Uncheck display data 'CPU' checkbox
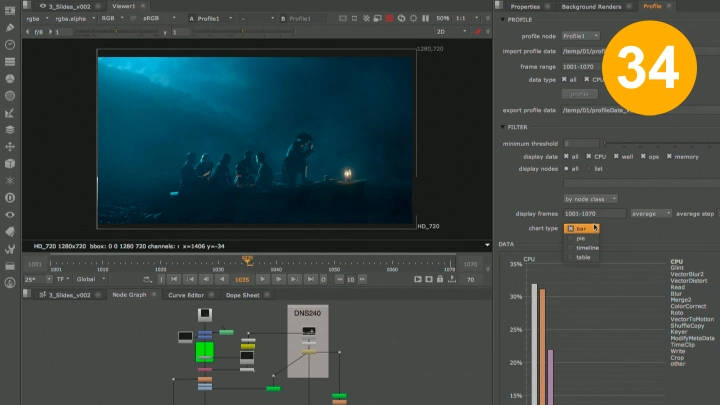 click(x=589, y=157)
